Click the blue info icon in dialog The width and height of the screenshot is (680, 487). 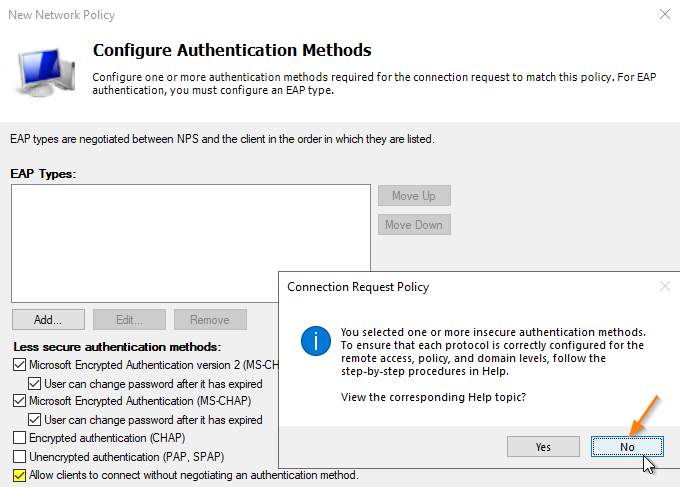[316, 341]
